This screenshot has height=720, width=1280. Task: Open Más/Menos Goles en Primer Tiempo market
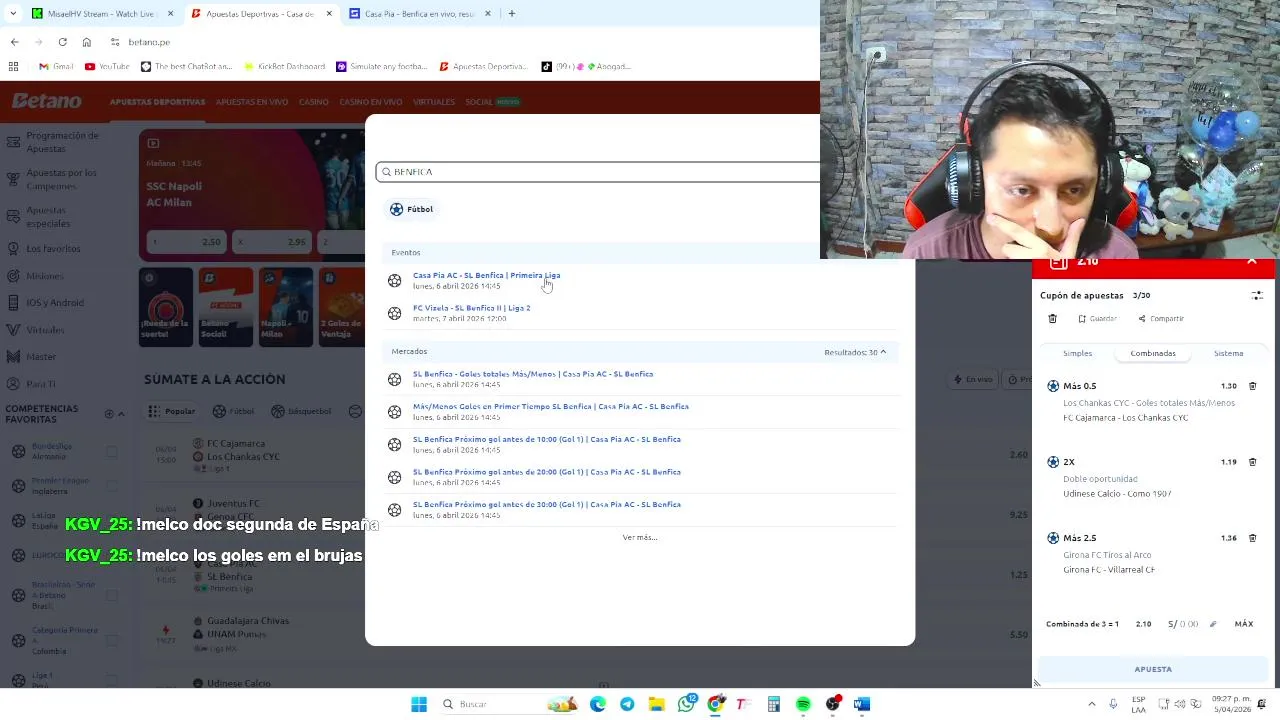(550, 407)
